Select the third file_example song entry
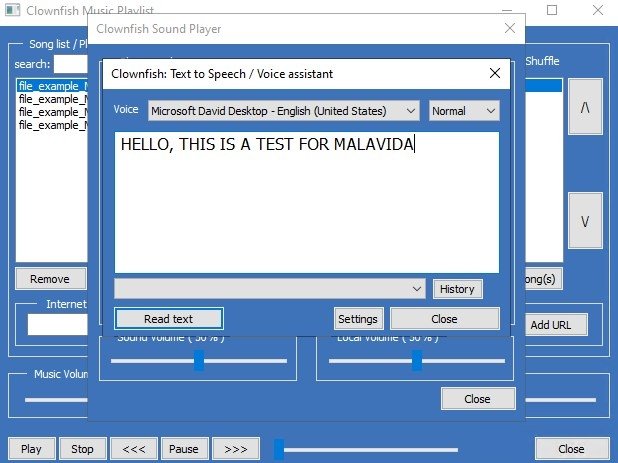 [52, 112]
